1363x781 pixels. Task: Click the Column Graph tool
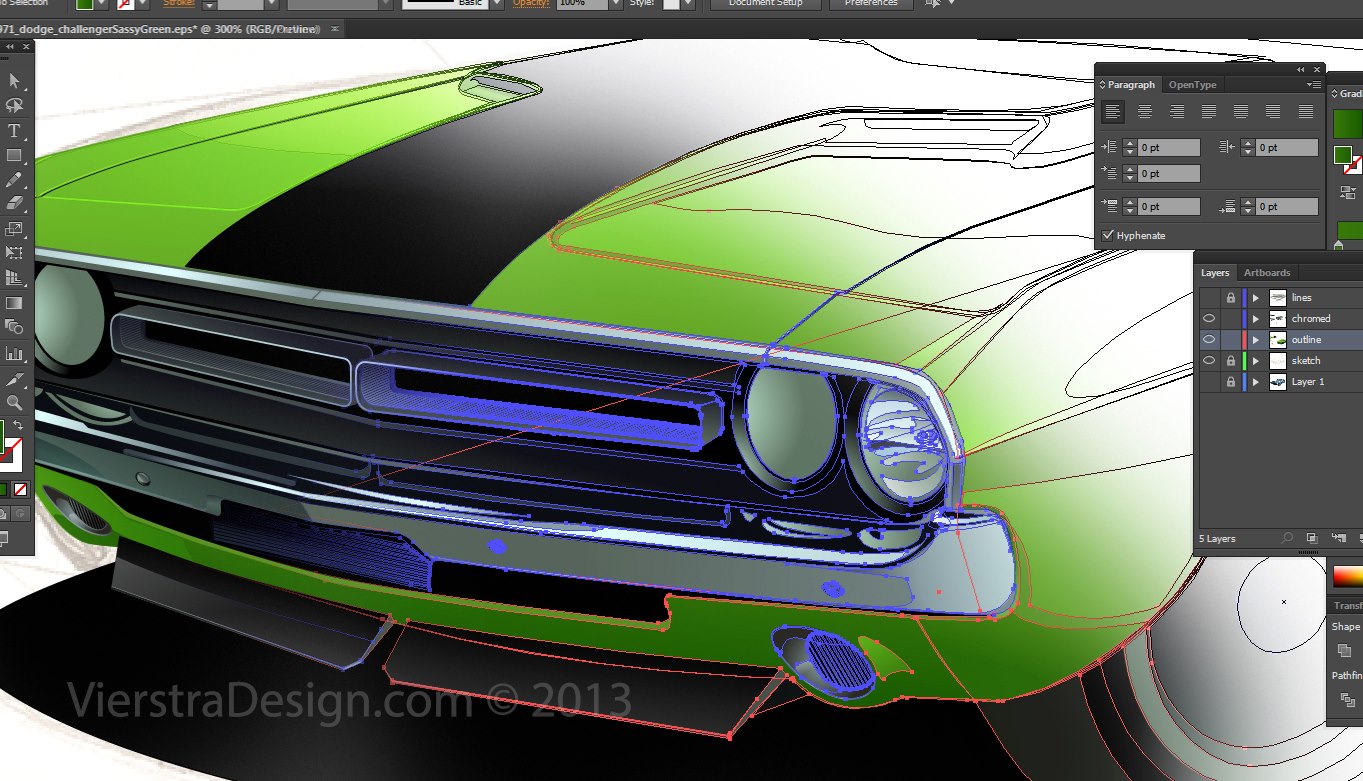(x=14, y=353)
